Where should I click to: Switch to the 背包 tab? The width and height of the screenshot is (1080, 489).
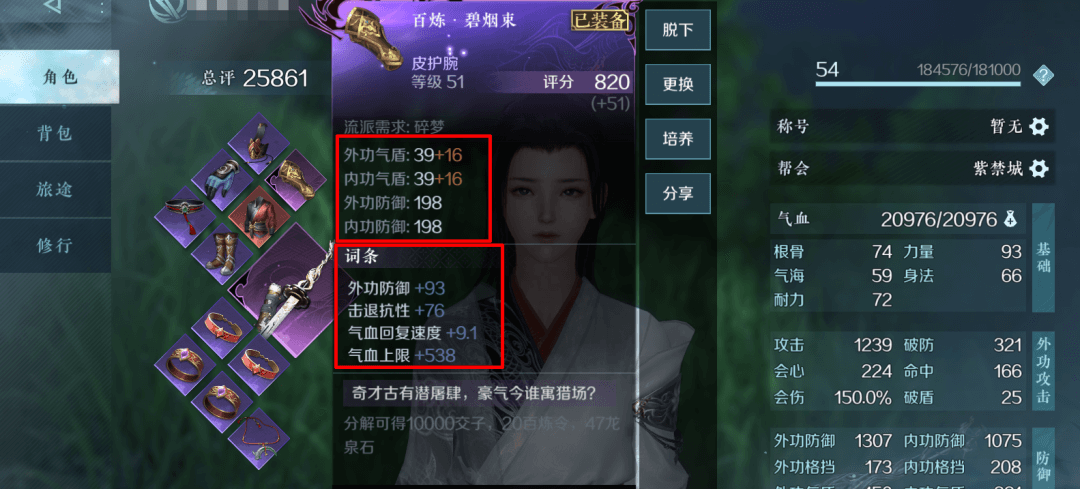[55, 133]
